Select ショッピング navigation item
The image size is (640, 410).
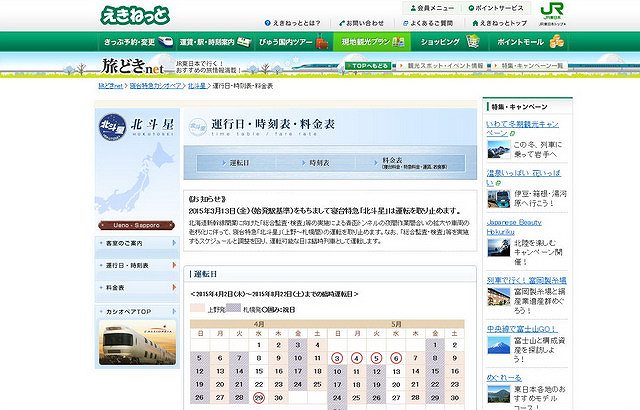coord(449,42)
